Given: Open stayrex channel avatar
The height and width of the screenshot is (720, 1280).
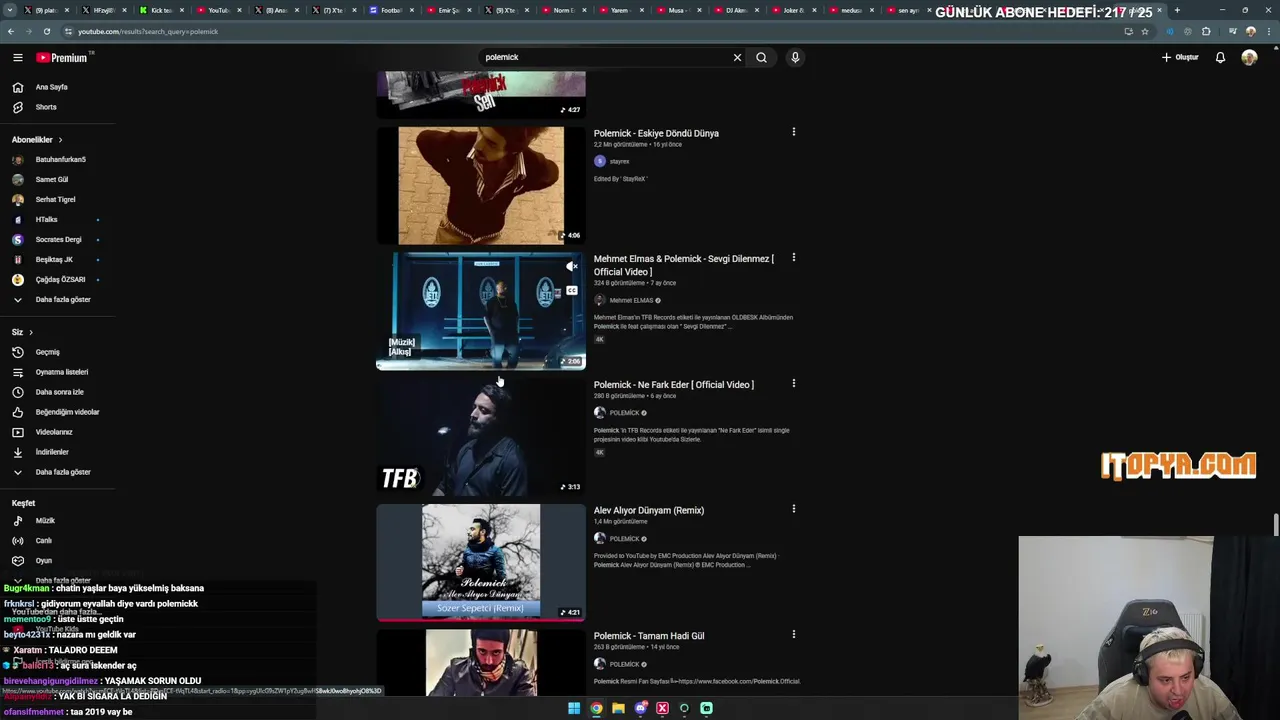Looking at the screenshot, I should tap(600, 161).
